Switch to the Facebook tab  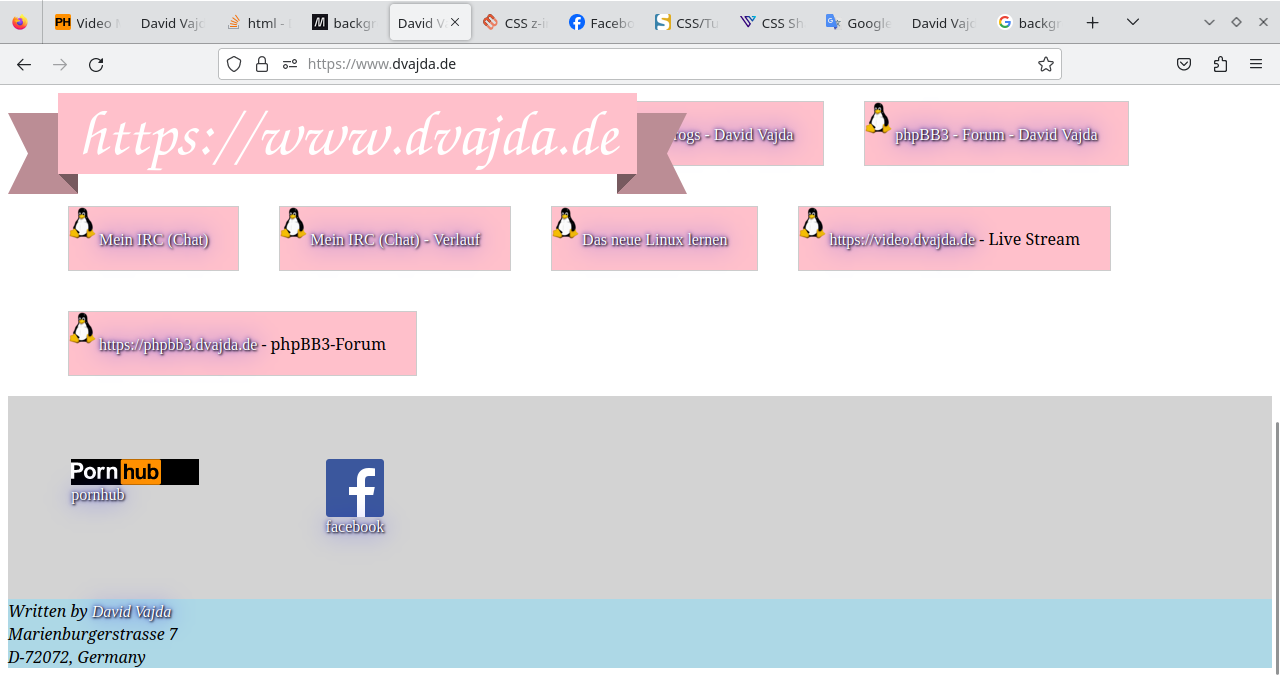[x=601, y=22]
